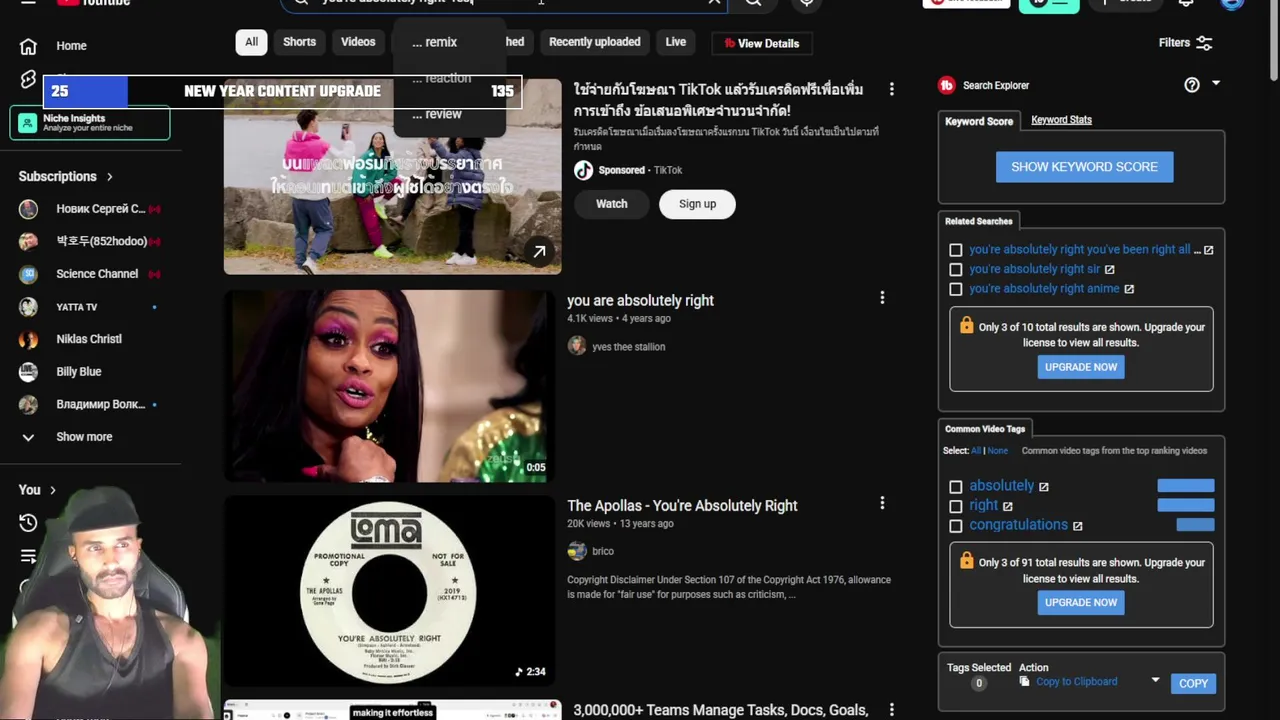This screenshot has height=720, width=1280.
Task: Check the 'congratulations' tag checkbox
Action: tap(956, 526)
